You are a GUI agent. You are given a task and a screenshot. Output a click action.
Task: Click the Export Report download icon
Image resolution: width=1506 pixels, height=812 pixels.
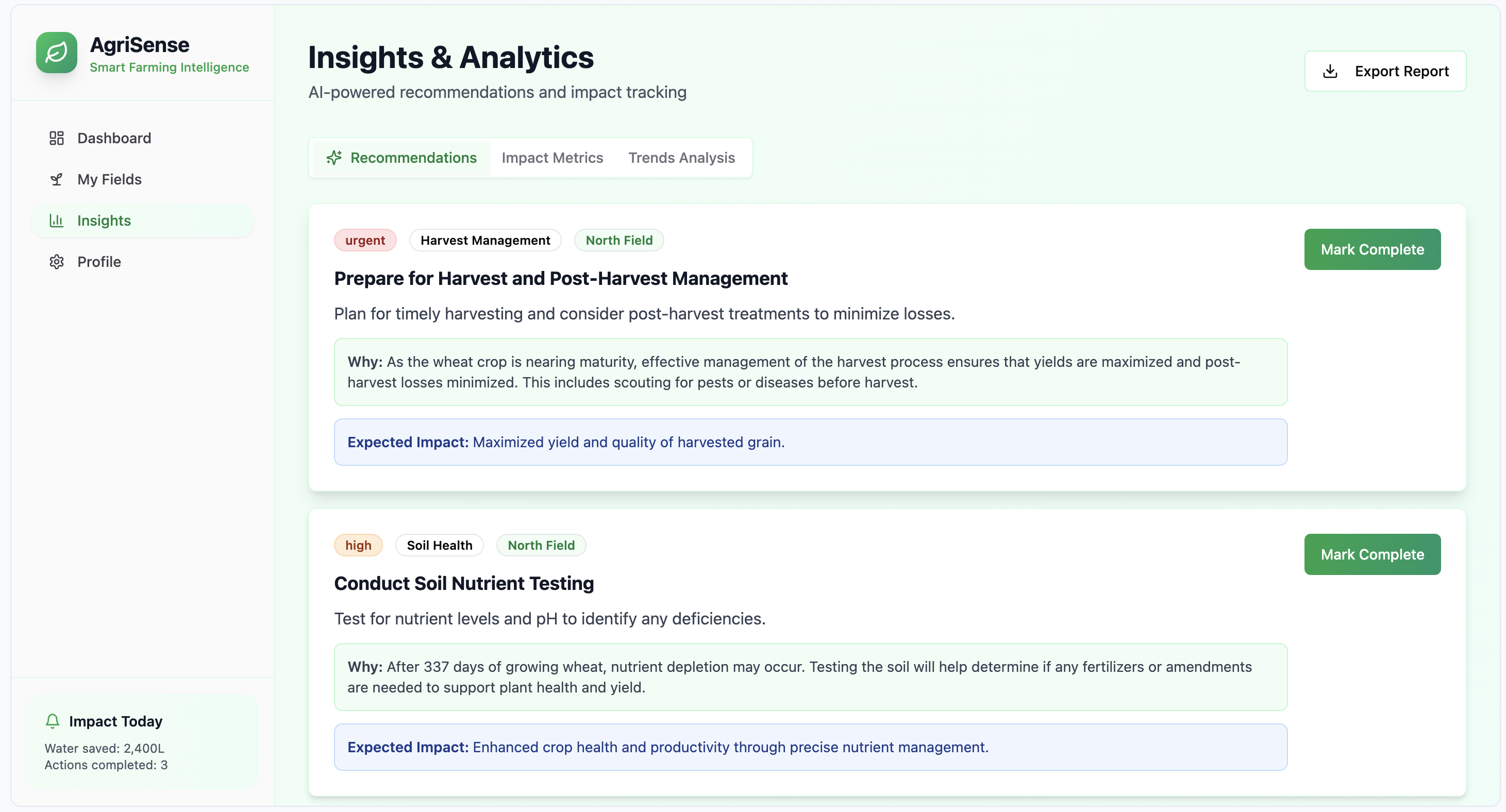1330,71
